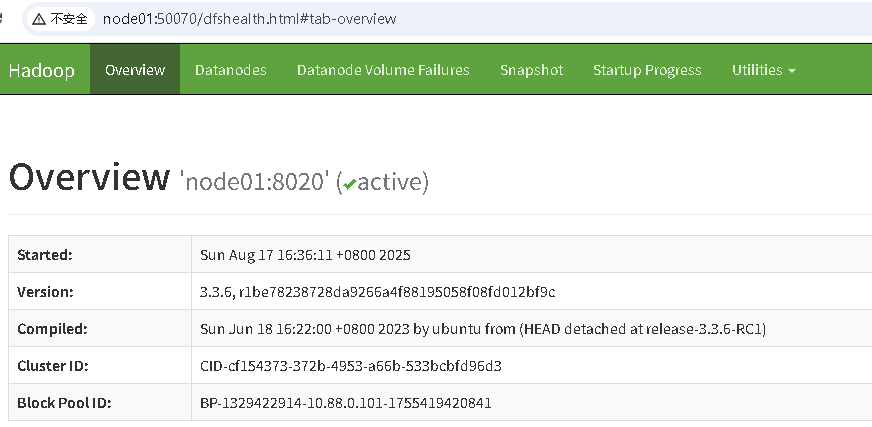Select the Overview tab
This screenshot has width=872, height=427.
[135, 70]
